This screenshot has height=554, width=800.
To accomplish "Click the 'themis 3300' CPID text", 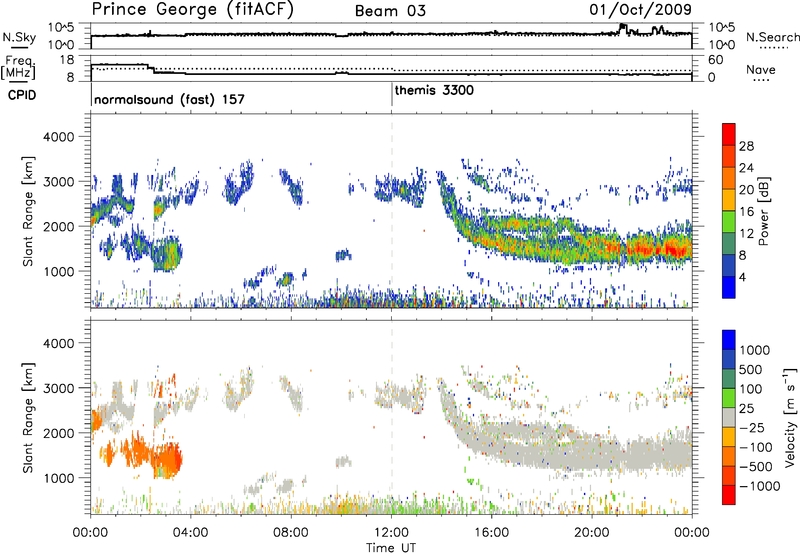I will (x=434, y=90).
